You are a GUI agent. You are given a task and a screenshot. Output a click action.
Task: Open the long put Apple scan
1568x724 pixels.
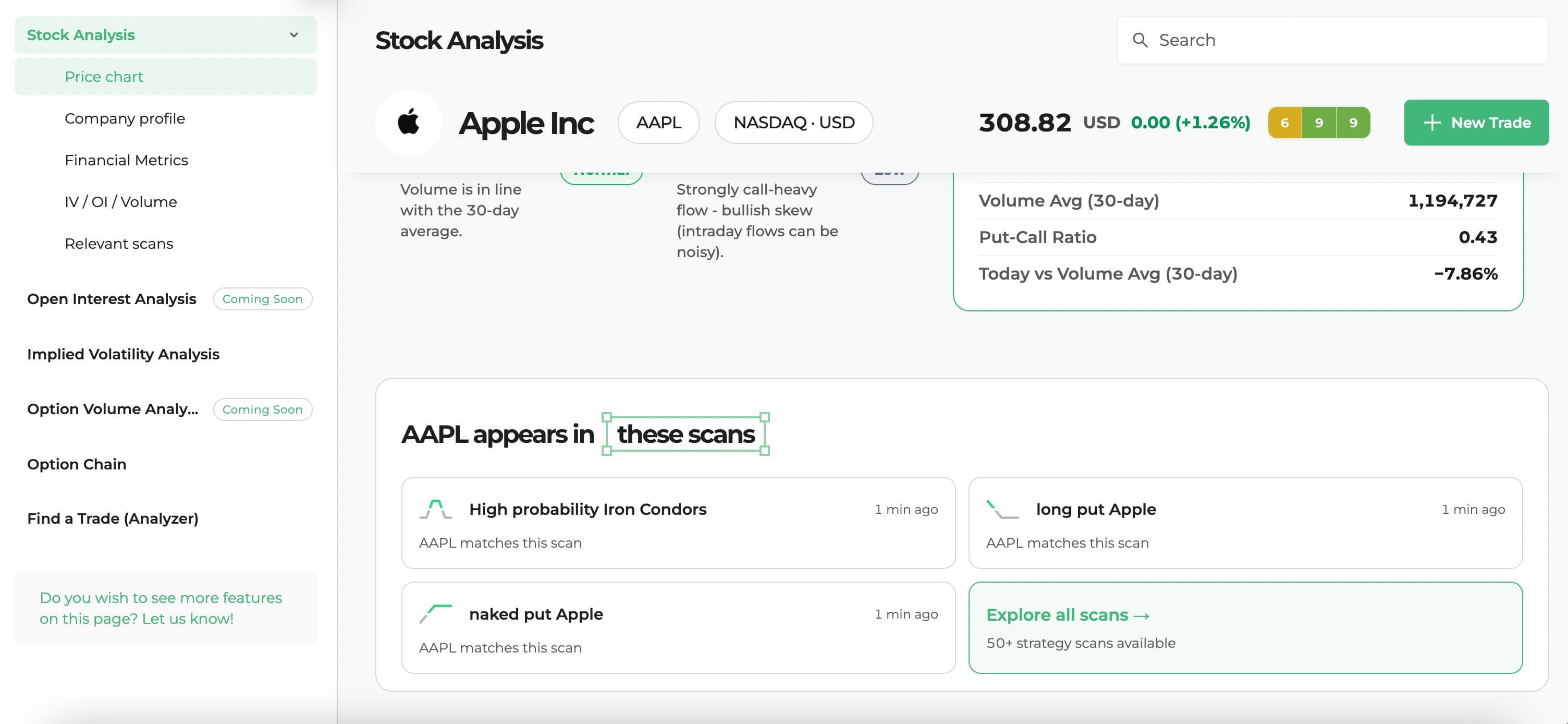[1245, 523]
